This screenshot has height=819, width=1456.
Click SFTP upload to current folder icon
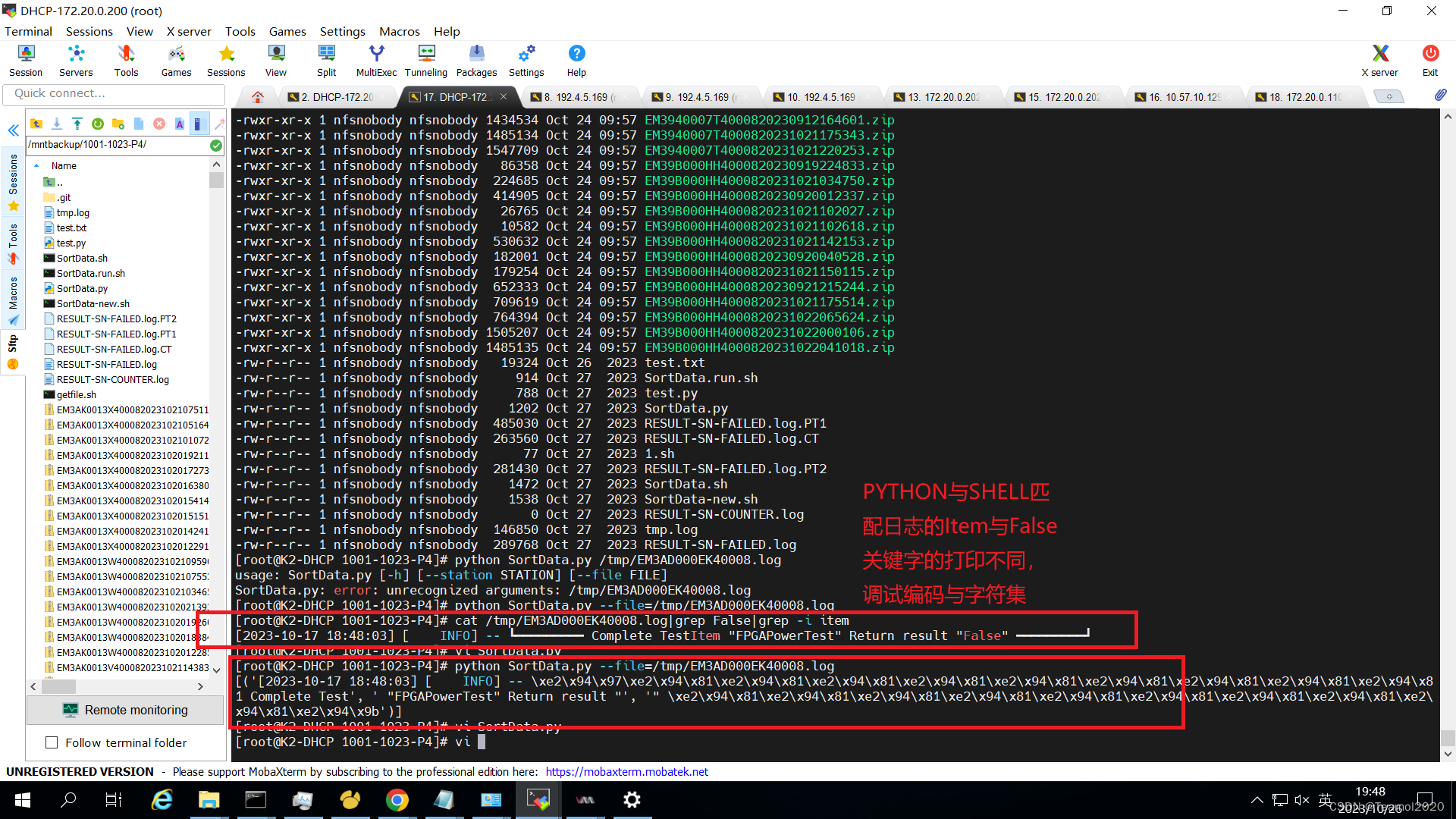click(x=77, y=124)
